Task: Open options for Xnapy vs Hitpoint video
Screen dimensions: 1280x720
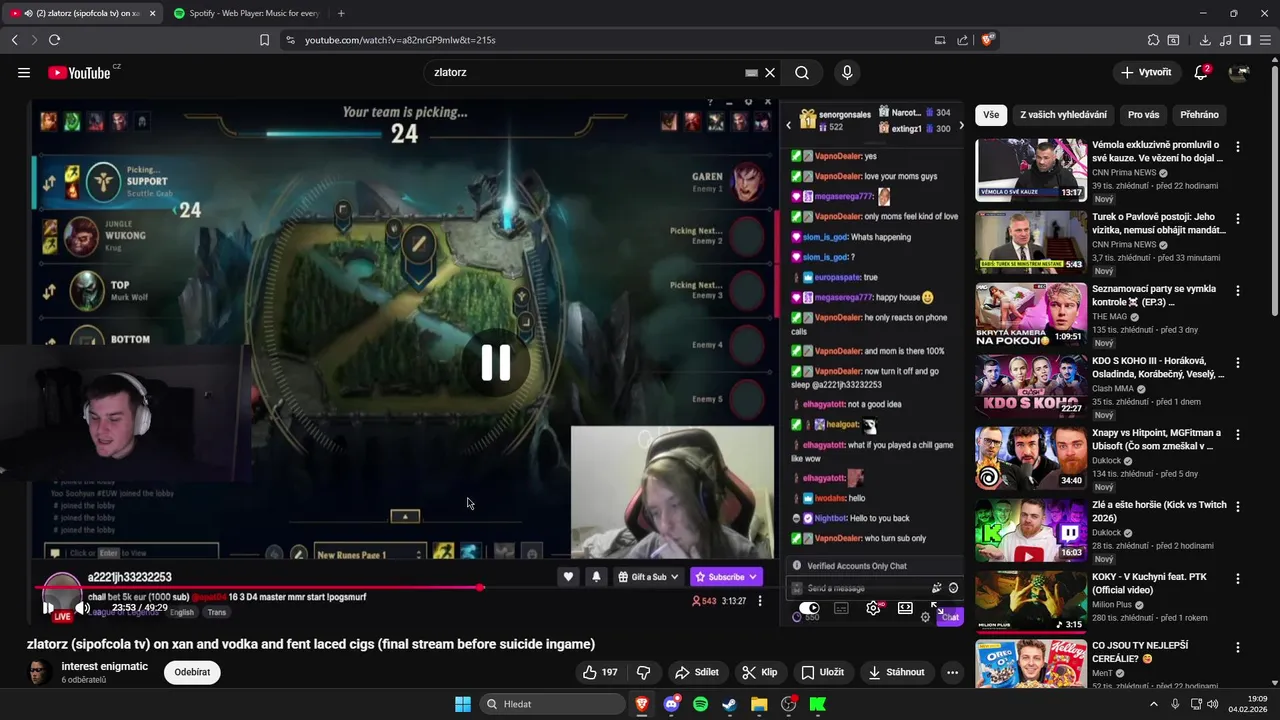Action: pos(1237,435)
